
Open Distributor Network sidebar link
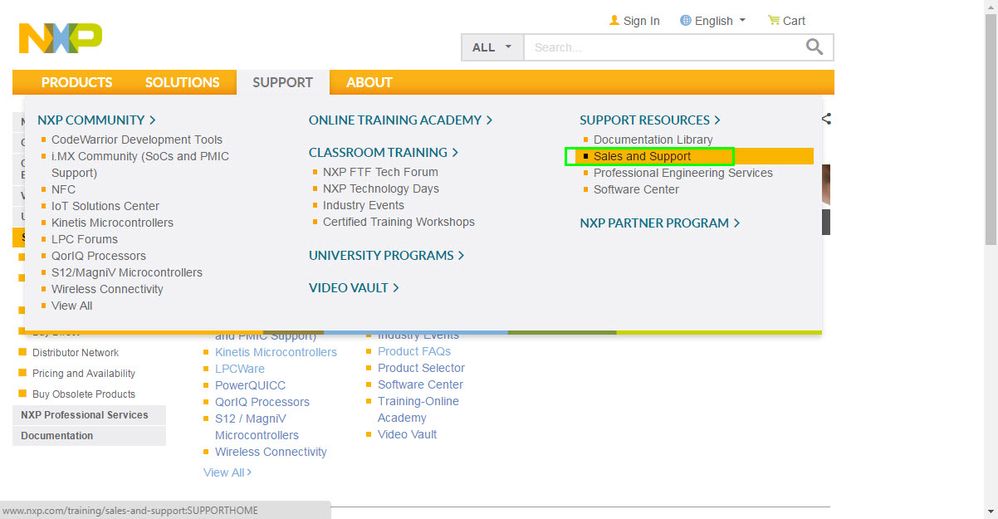(x=75, y=352)
